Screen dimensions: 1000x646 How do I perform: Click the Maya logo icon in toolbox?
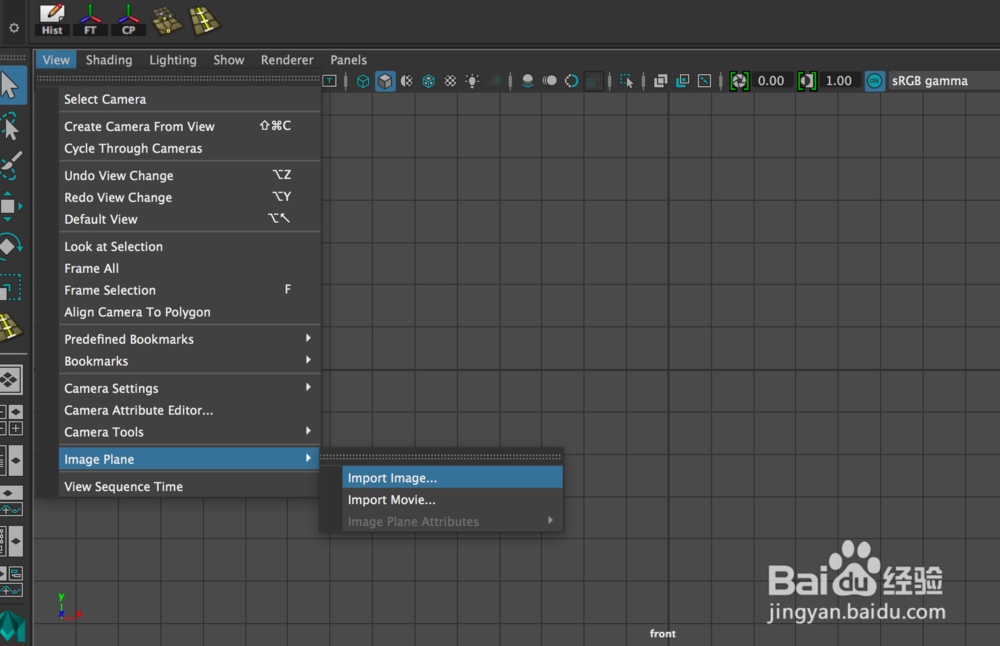coord(12,626)
